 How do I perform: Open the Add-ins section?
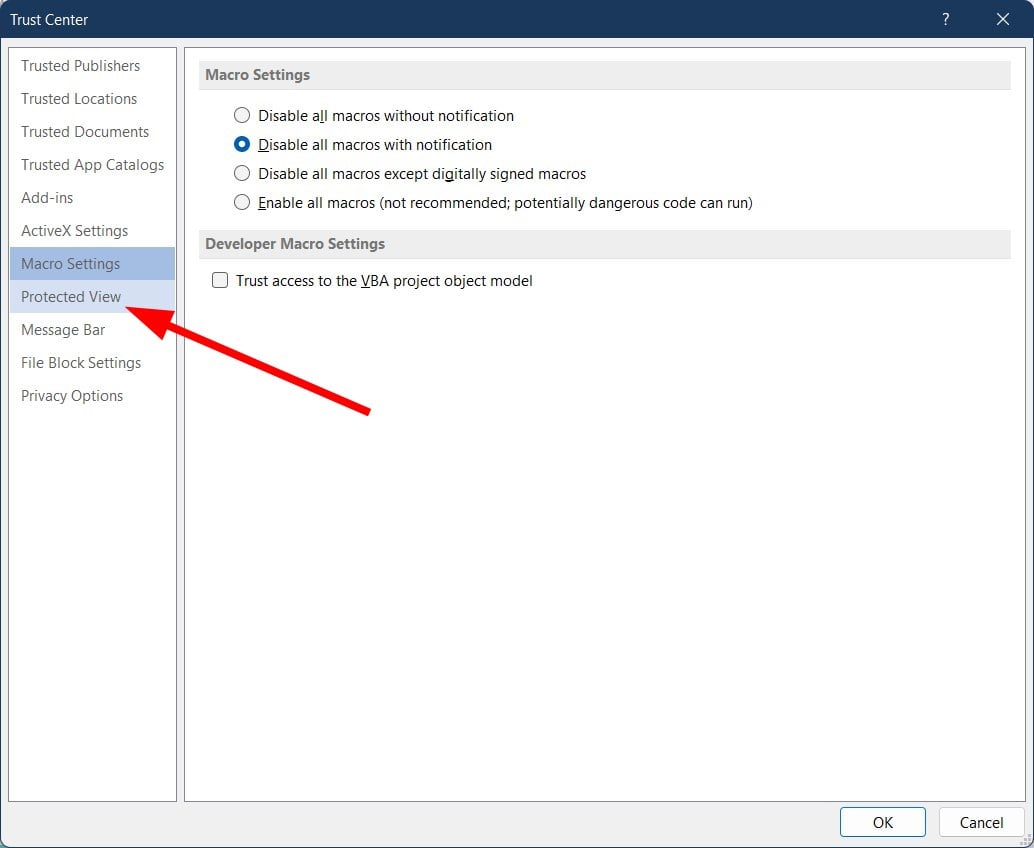click(x=92, y=198)
